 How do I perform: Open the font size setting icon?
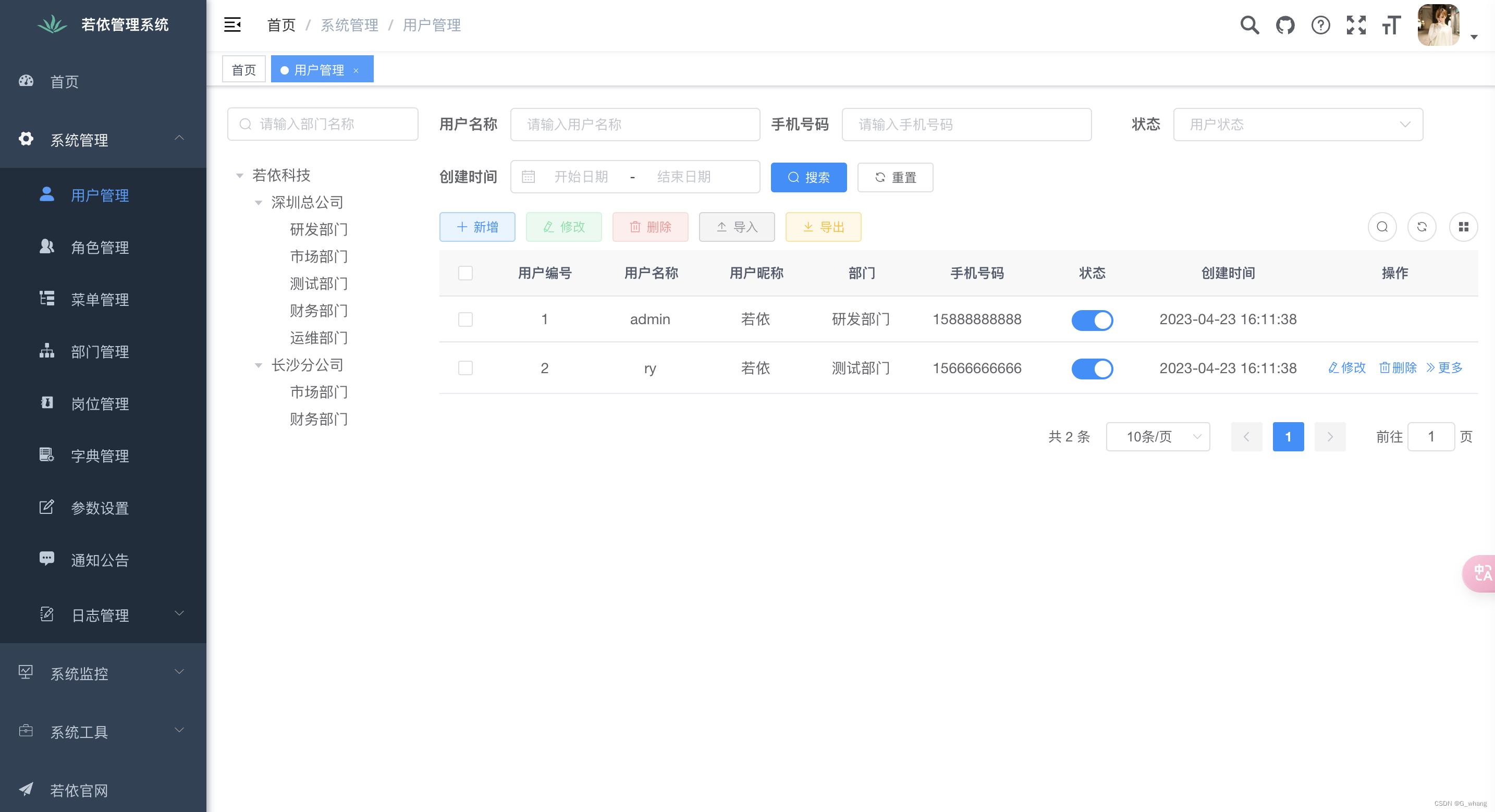1391,25
